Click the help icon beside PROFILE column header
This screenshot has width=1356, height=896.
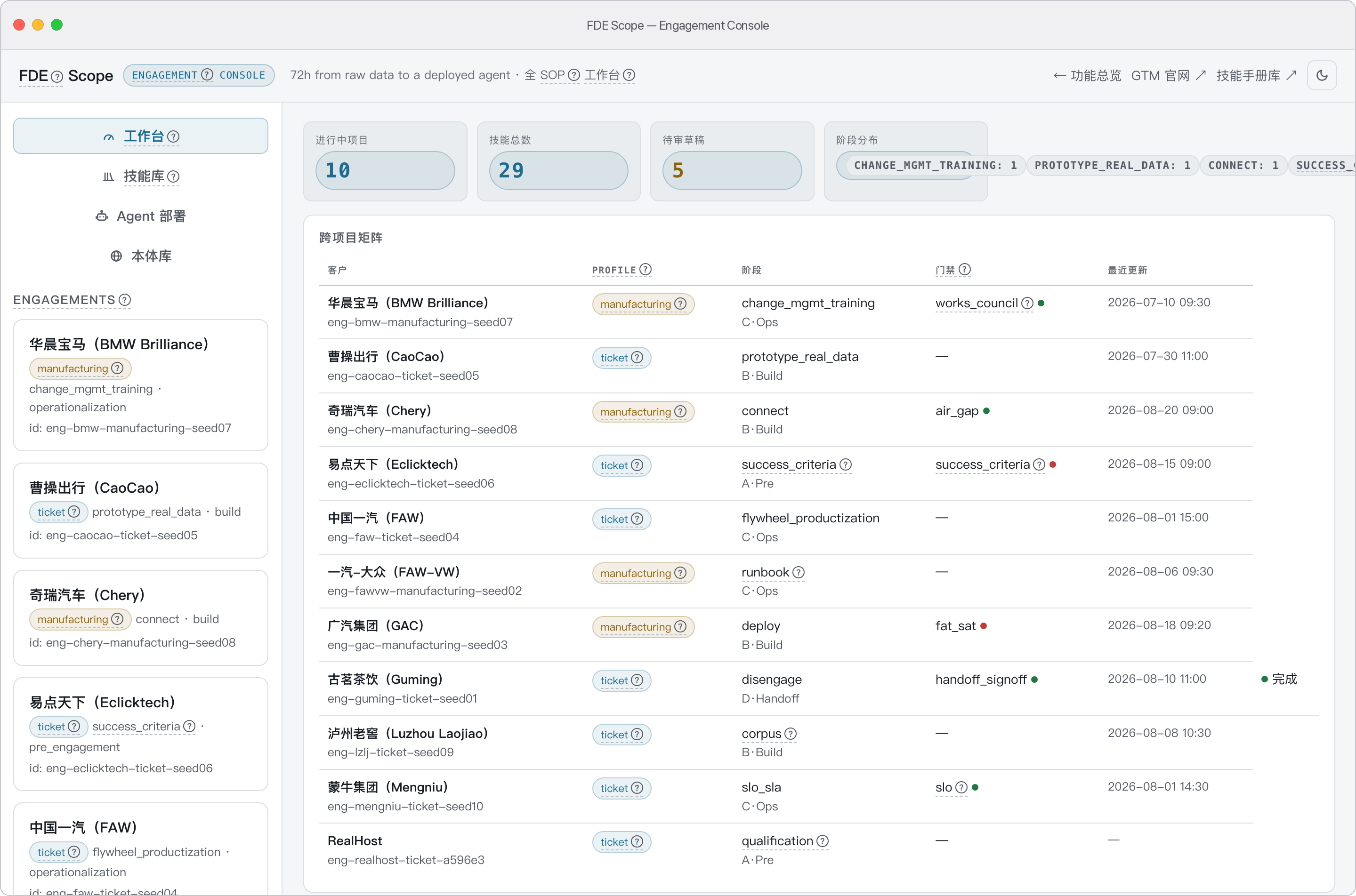click(x=646, y=269)
